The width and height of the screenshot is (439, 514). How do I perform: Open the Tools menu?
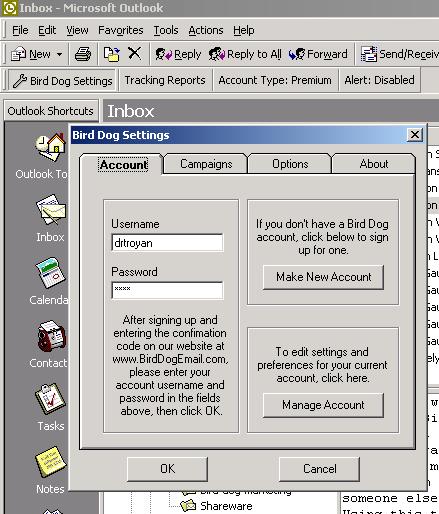[166, 30]
